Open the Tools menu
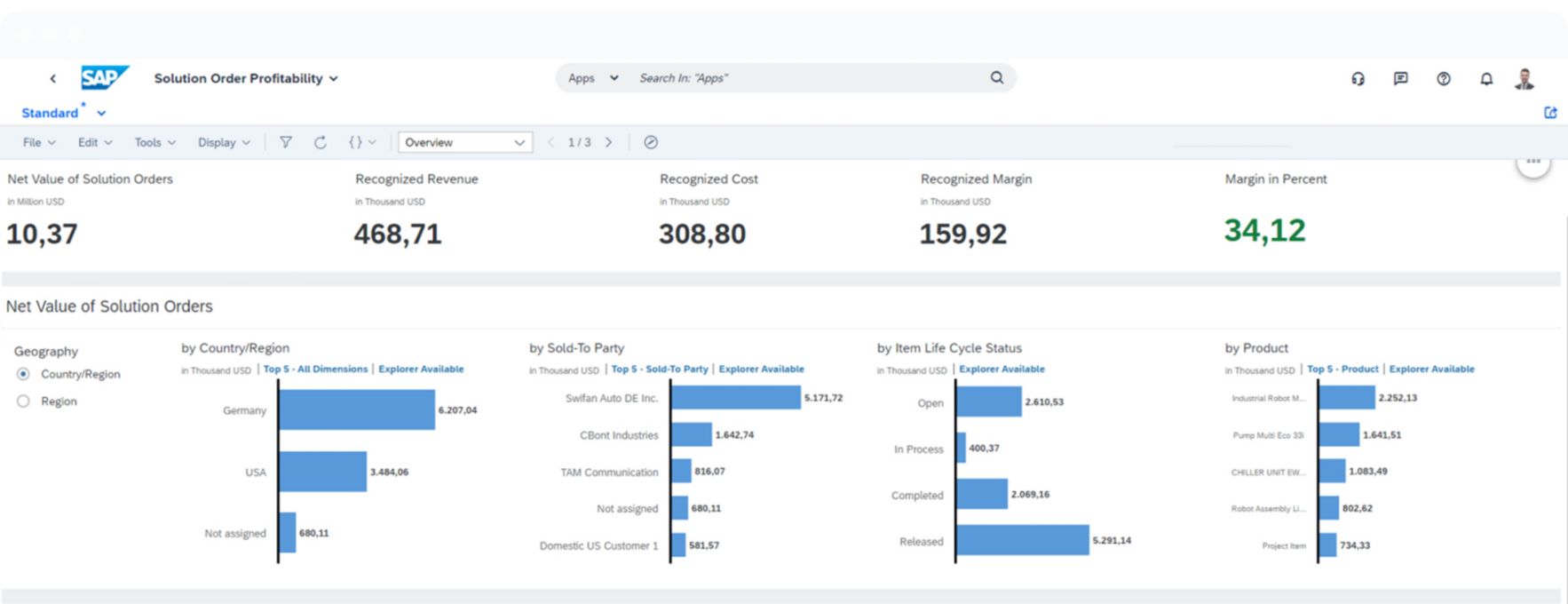The height and width of the screenshot is (604, 1568). 154,142
